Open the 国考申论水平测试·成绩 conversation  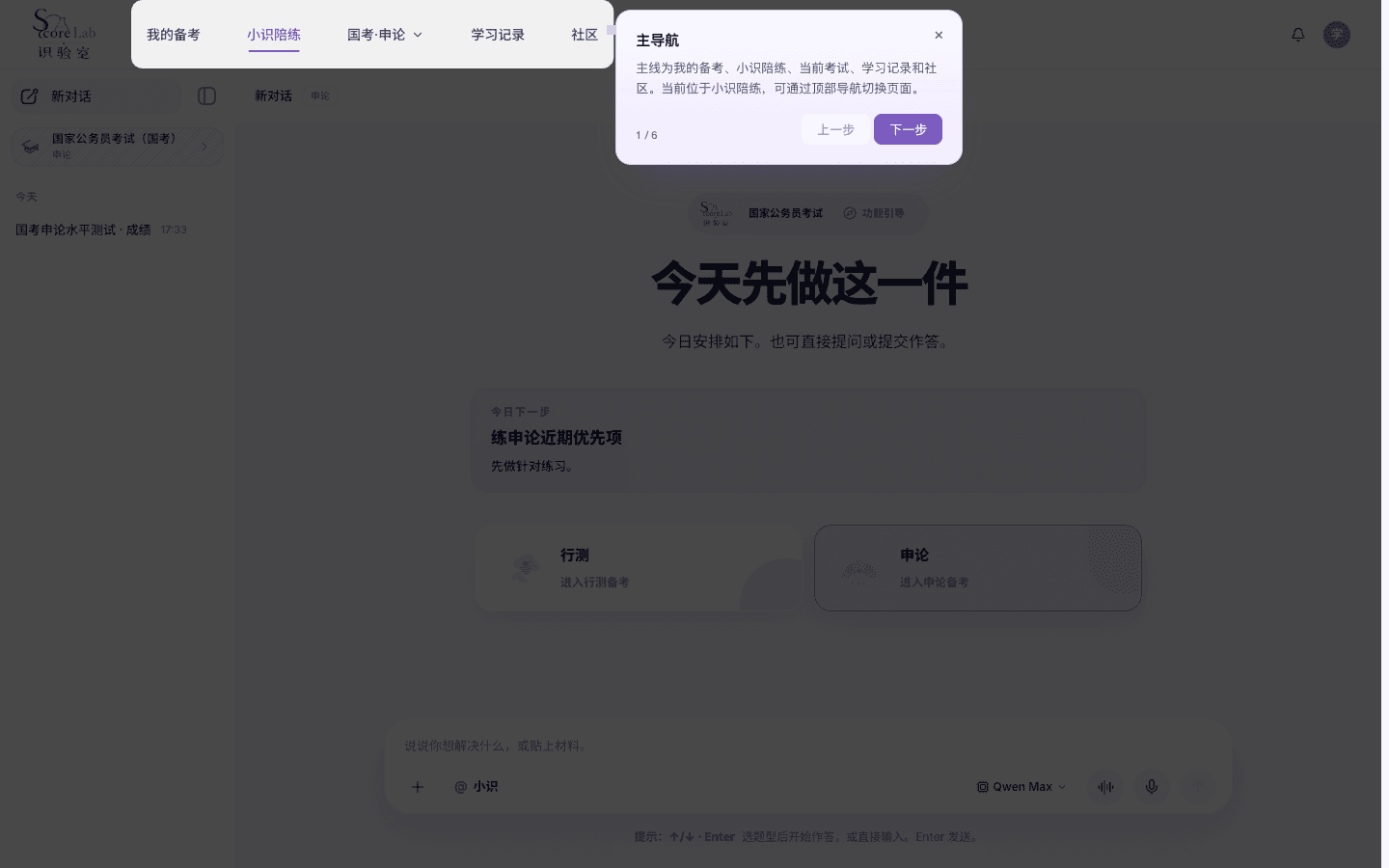click(101, 230)
